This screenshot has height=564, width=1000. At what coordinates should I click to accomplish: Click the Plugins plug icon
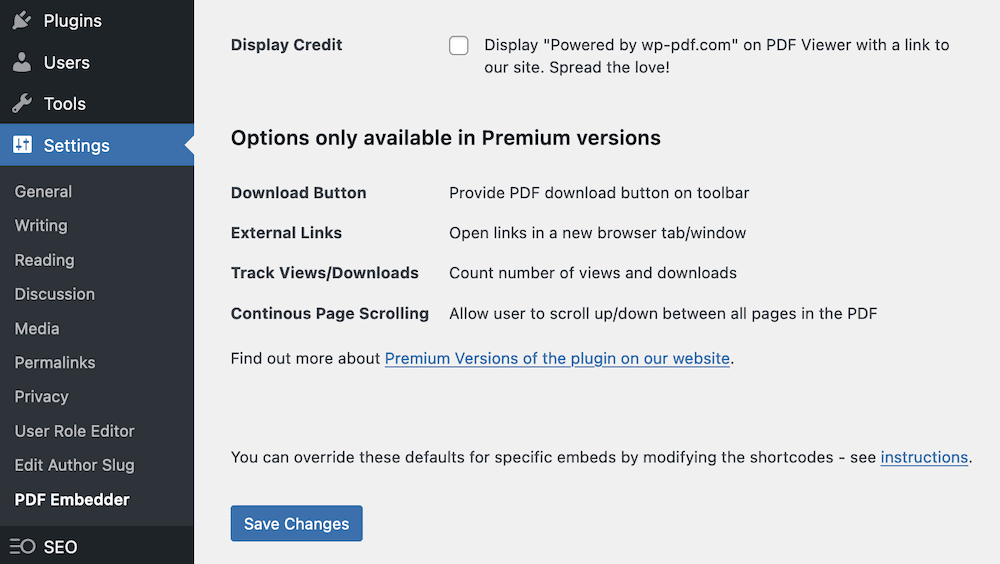pyautogui.click(x=22, y=21)
